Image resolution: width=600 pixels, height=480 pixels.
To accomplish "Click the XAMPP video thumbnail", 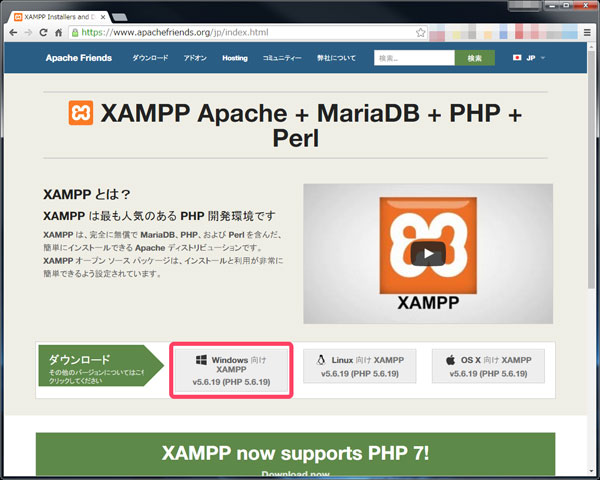I will (428, 254).
